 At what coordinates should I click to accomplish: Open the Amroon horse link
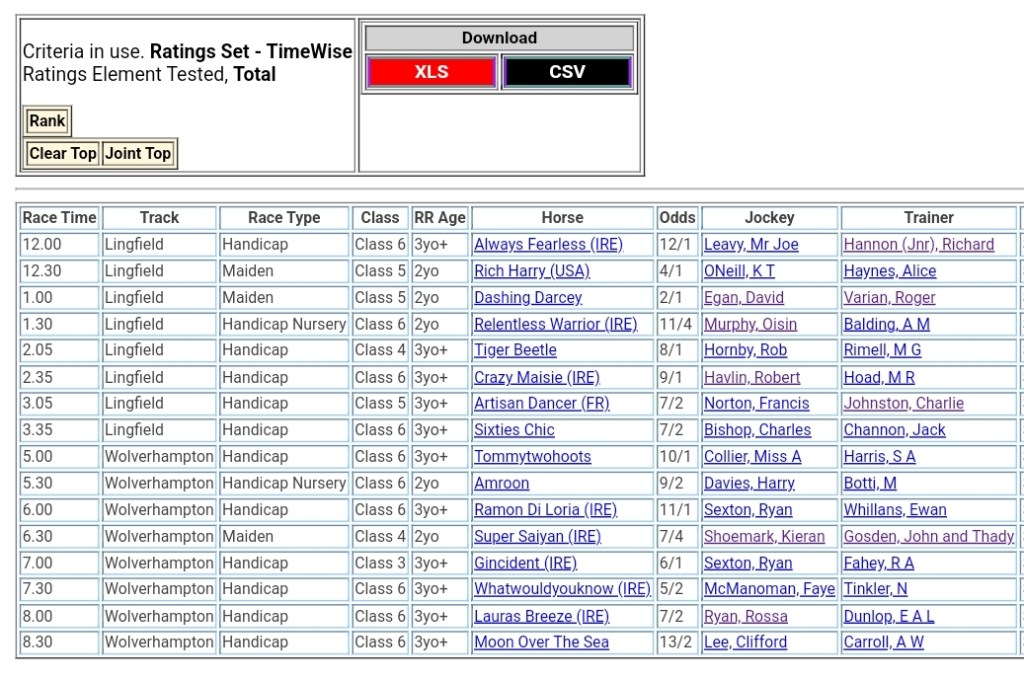coord(502,484)
